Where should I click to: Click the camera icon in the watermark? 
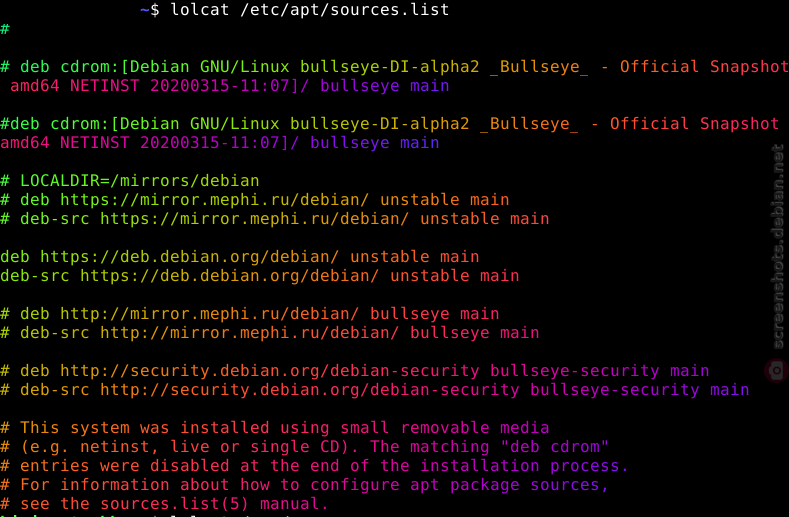pyautogui.click(x=777, y=371)
